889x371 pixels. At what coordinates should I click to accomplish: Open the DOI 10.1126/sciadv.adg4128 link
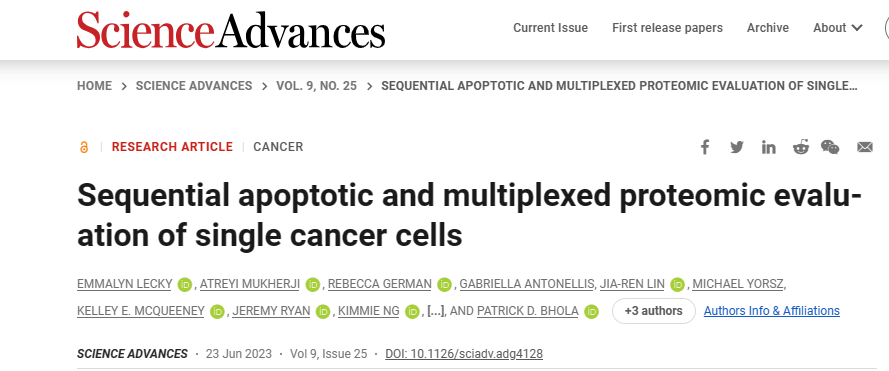(464, 354)
